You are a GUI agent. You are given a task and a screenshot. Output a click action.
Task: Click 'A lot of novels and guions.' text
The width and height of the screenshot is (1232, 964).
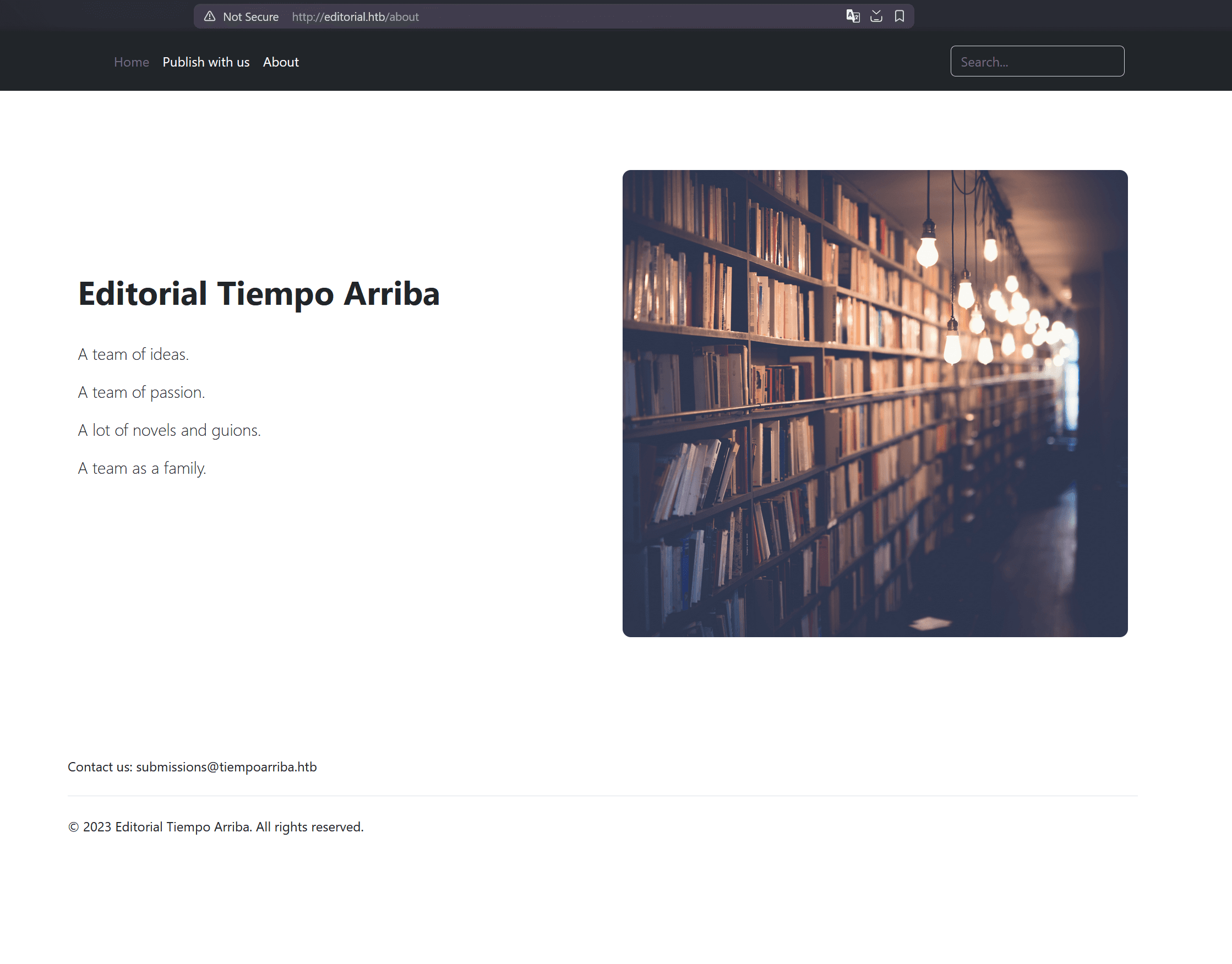pos(170,430)
